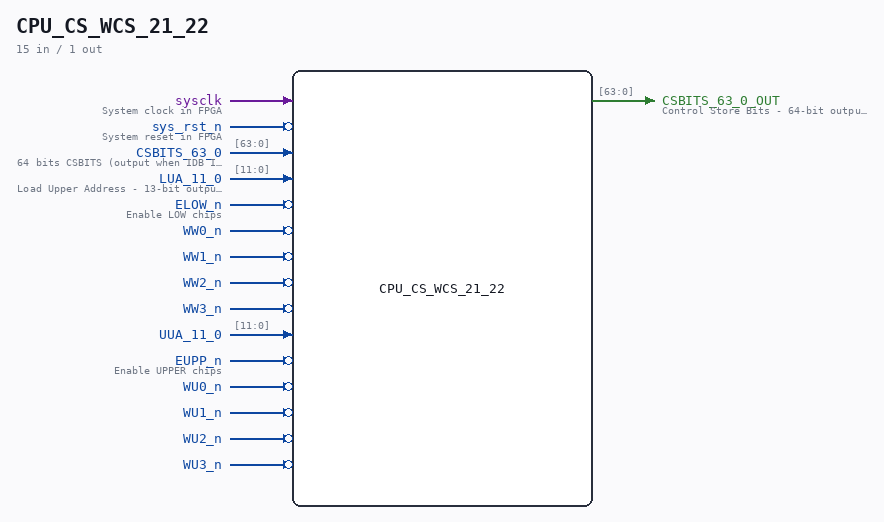This screenshot has height=522, width=884.
Task: Select the sysclk input port label
Action: click(x=198, y=100)
